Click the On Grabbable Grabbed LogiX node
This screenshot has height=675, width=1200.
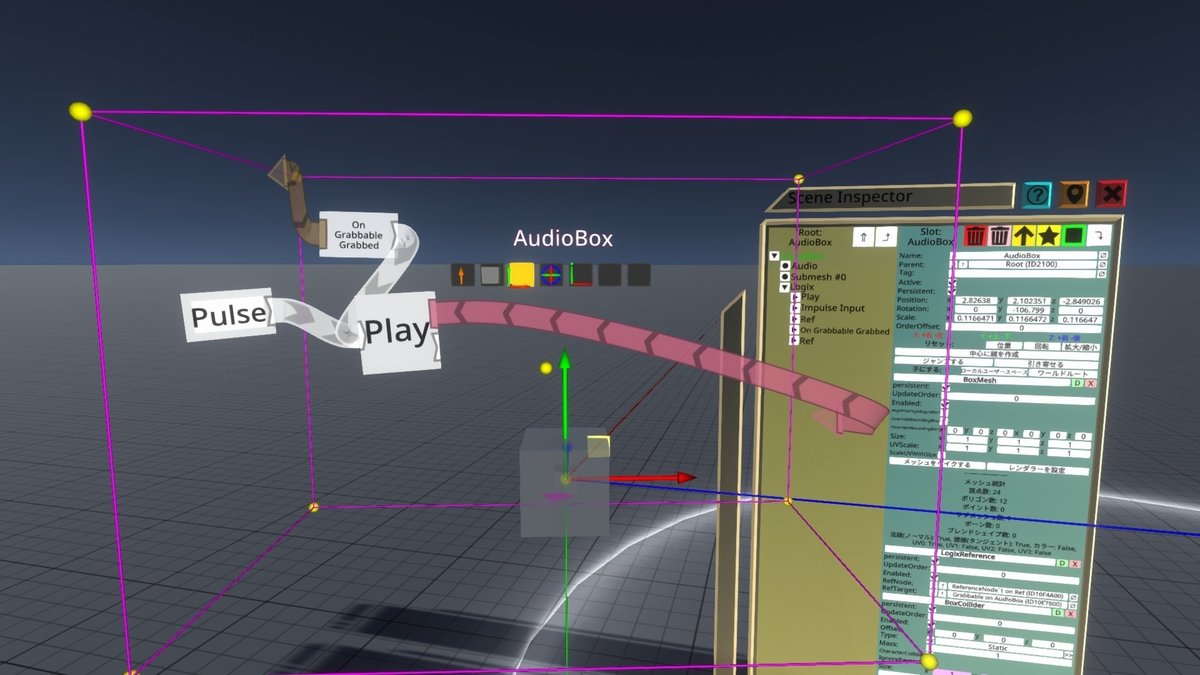coord(357,233)
